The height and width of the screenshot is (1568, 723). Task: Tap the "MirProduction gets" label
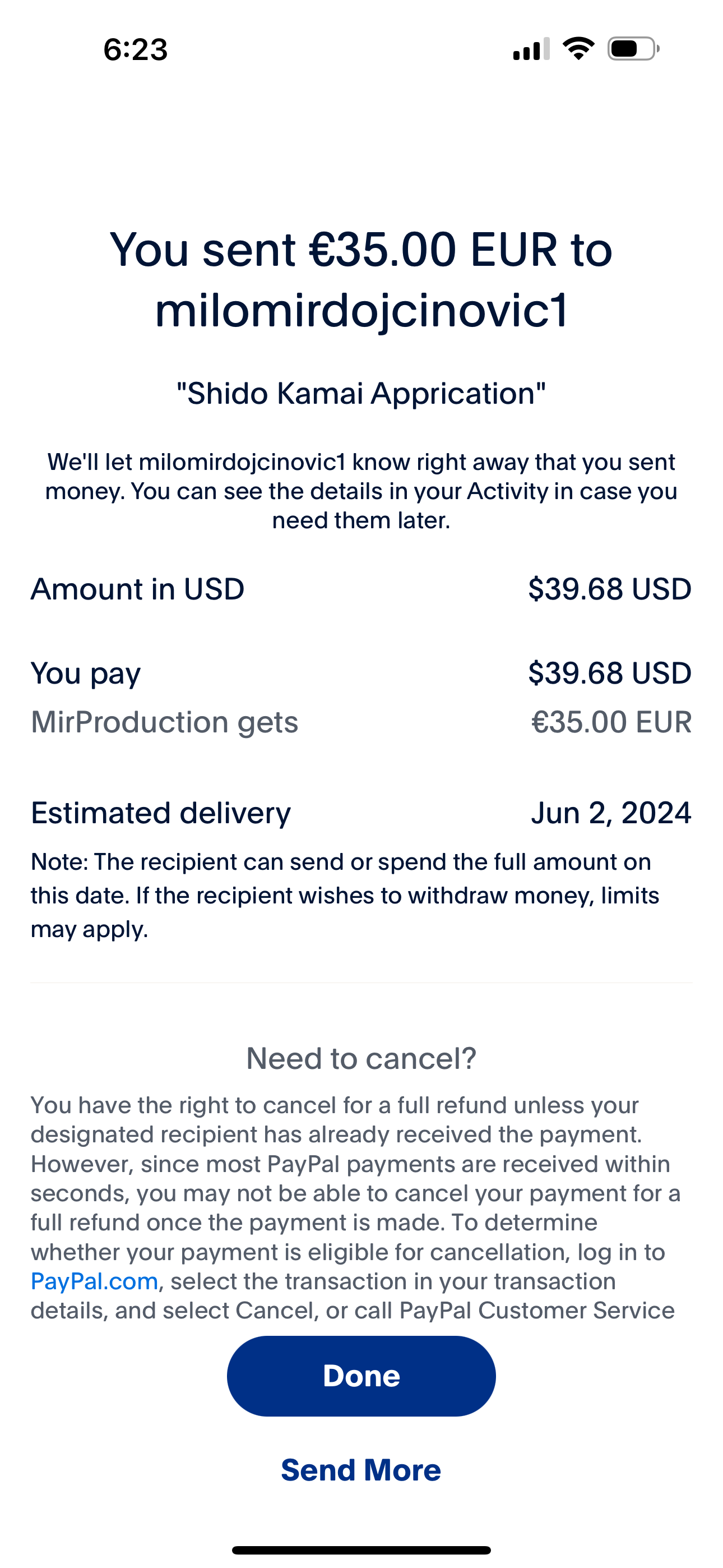pyautogui.click(x=164, y=722)
